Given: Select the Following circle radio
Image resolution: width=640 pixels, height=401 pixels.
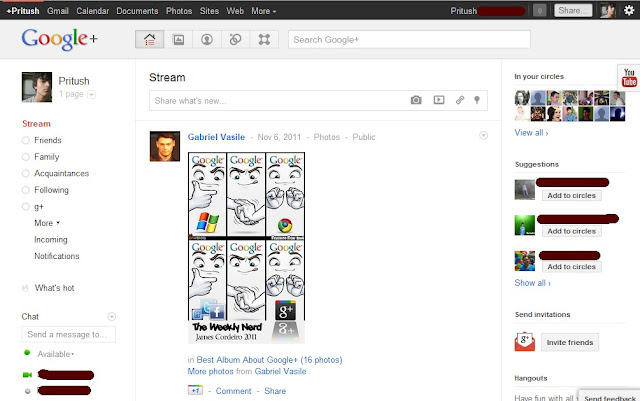Looking at the screenshot, I should pos(26,190).
